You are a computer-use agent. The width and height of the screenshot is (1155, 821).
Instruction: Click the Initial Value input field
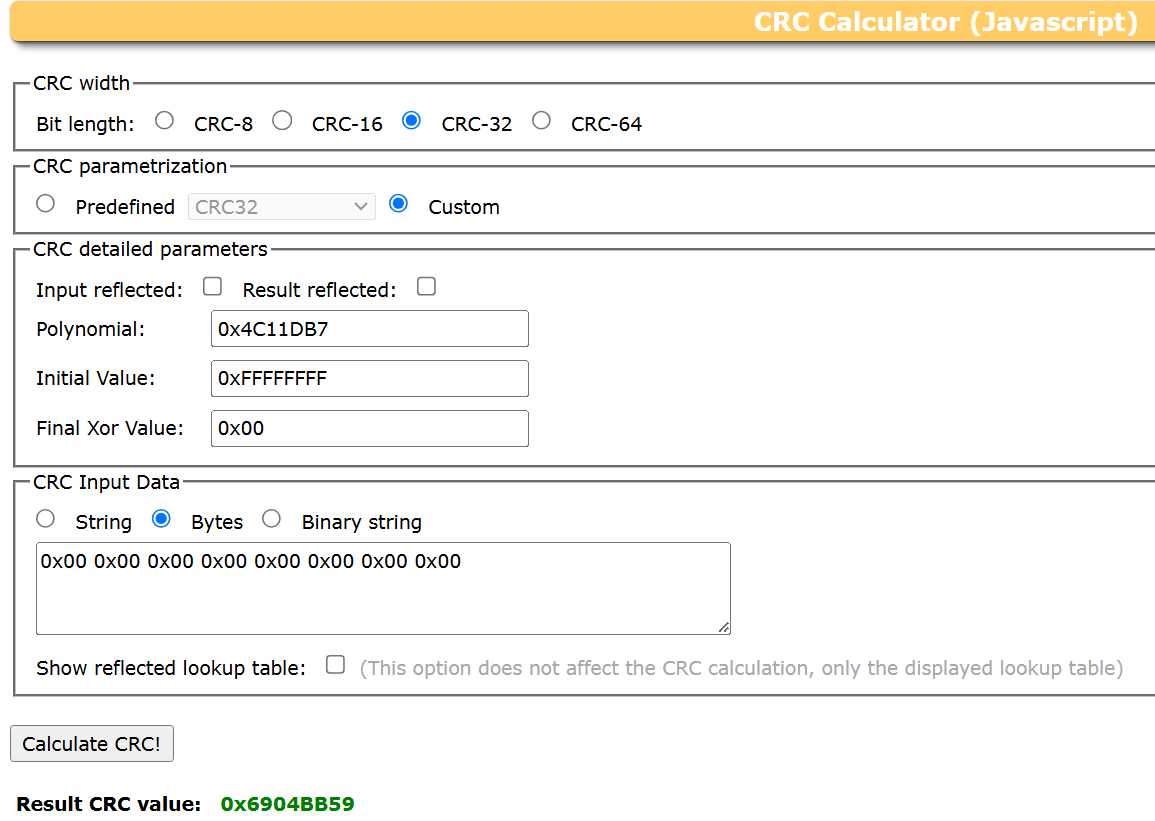tap(369, 379)
